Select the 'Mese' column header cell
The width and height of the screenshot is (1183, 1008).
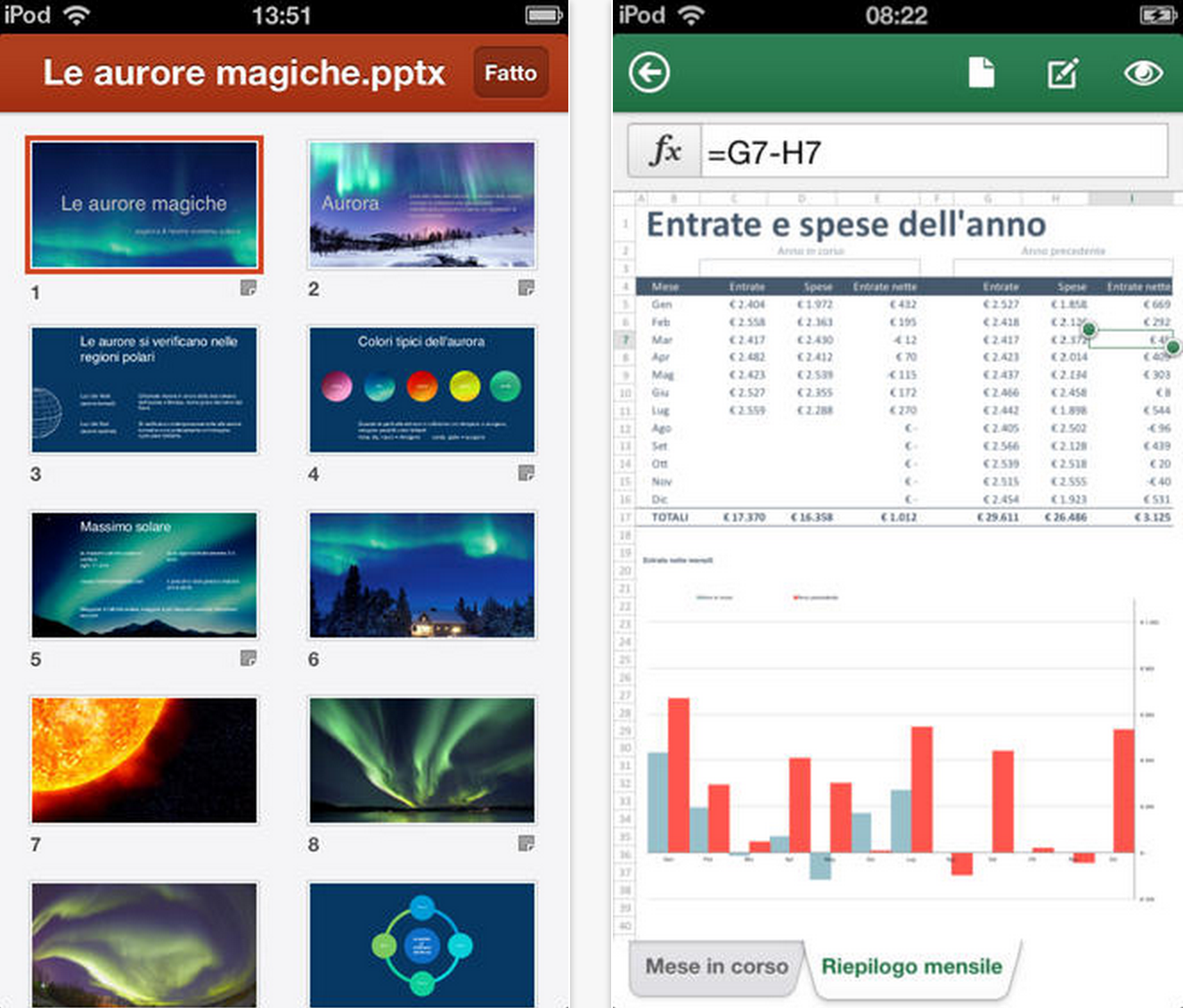(665, 287)
